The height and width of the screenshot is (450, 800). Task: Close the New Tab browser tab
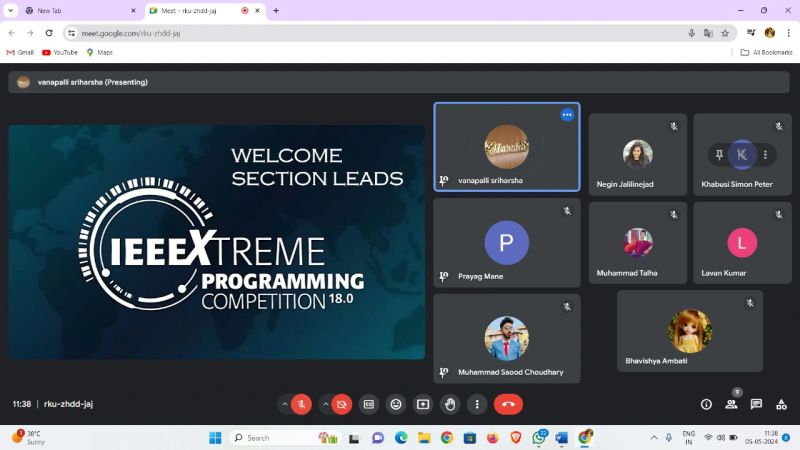(133, 10)
